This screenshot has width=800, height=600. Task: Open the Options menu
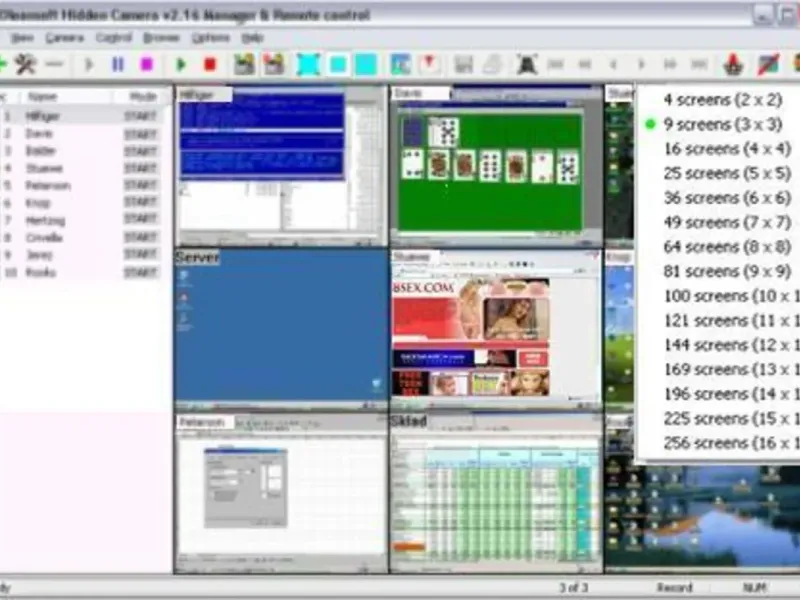tap(211, 38)
